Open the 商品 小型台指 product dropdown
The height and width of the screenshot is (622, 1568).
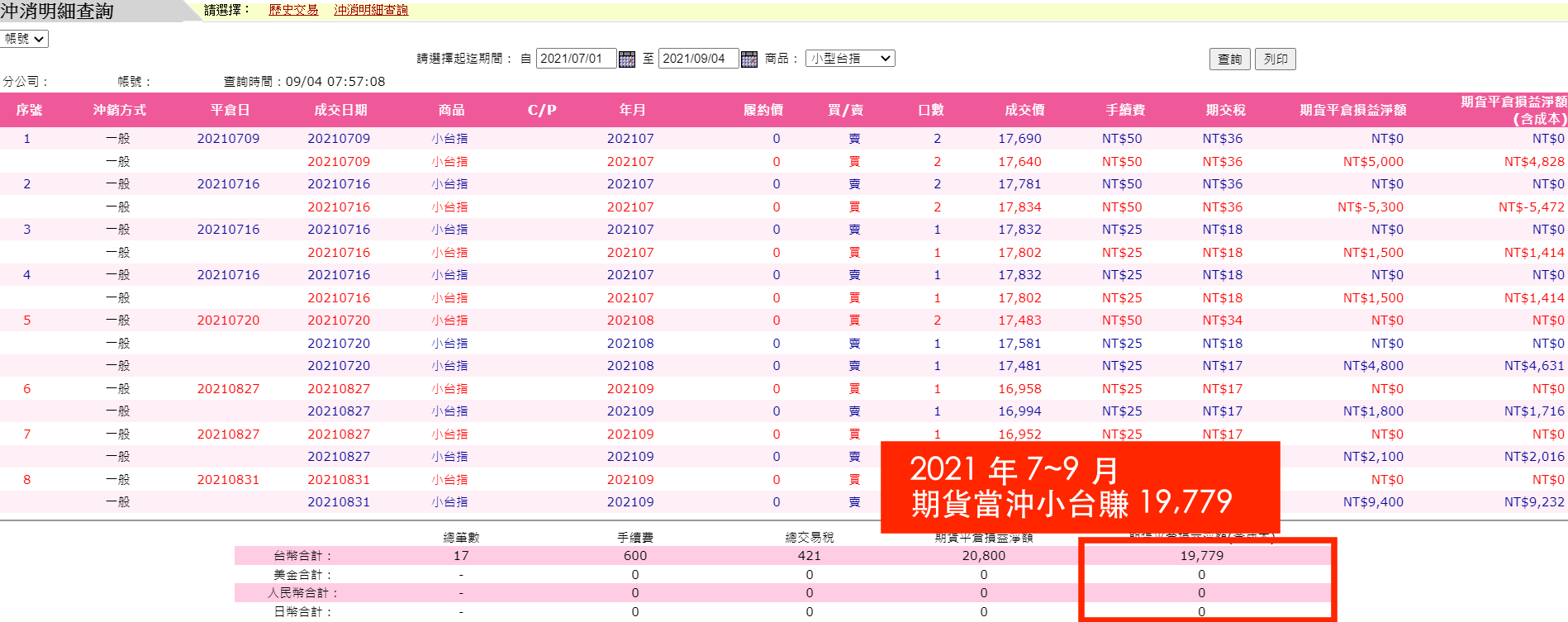pos(850,59)
